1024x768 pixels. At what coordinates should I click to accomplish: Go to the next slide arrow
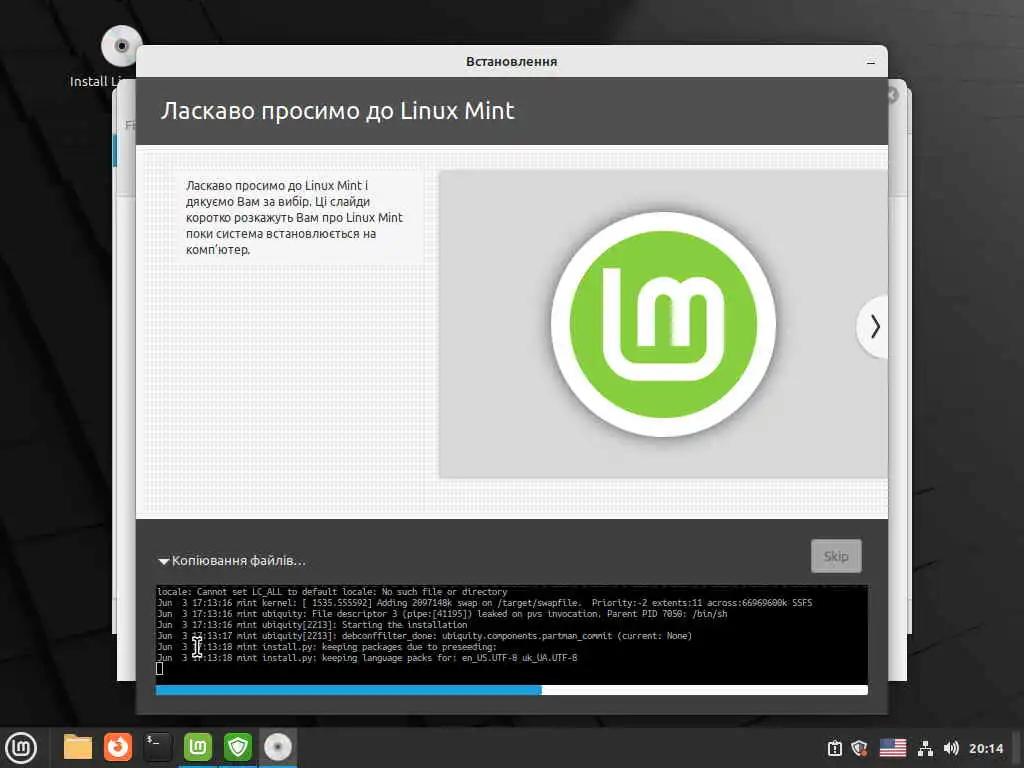click(874, 327)
